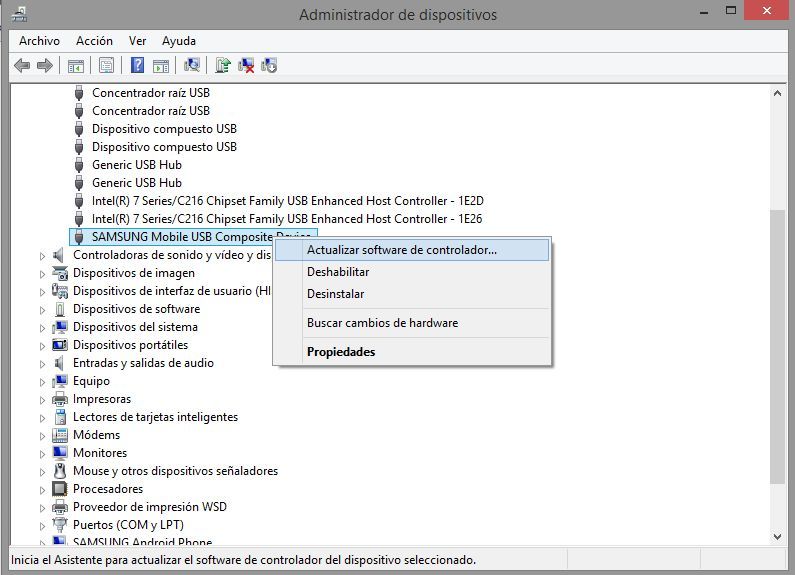
Task: Click Uninstall device icon with red X
Action: pyautogui.click(x=246, y=65)
